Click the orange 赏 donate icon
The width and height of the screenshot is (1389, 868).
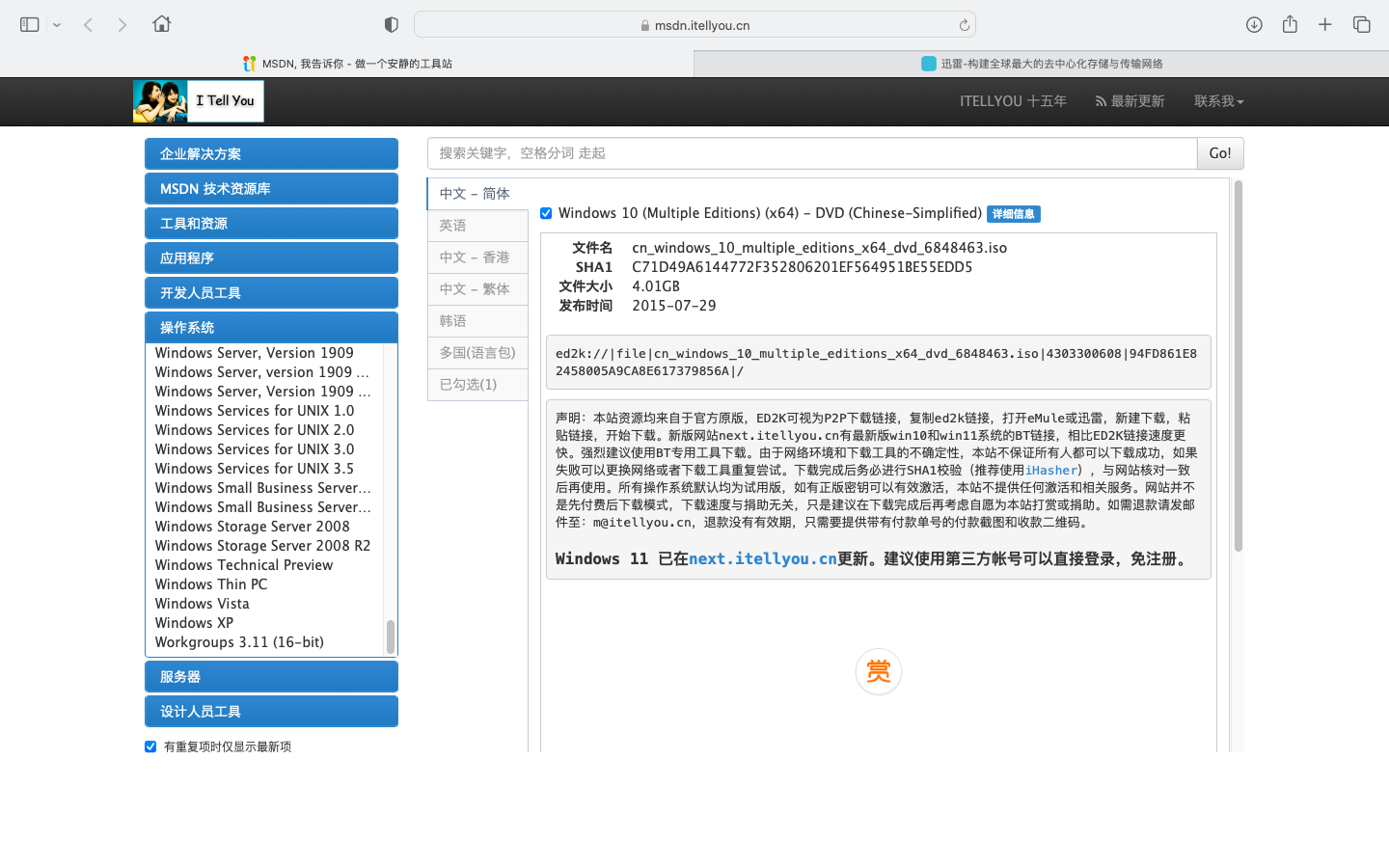coord(879,671)
